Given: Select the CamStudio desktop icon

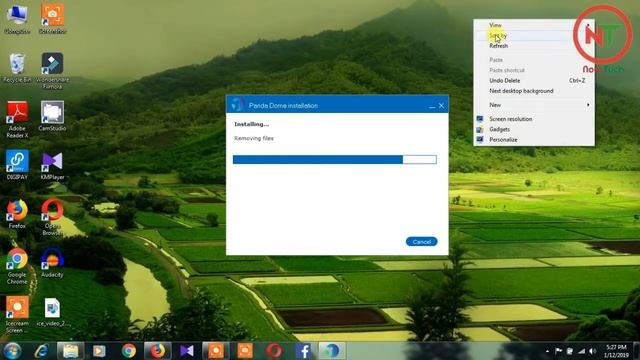Looking at the screenshot, I should point(52,116).
